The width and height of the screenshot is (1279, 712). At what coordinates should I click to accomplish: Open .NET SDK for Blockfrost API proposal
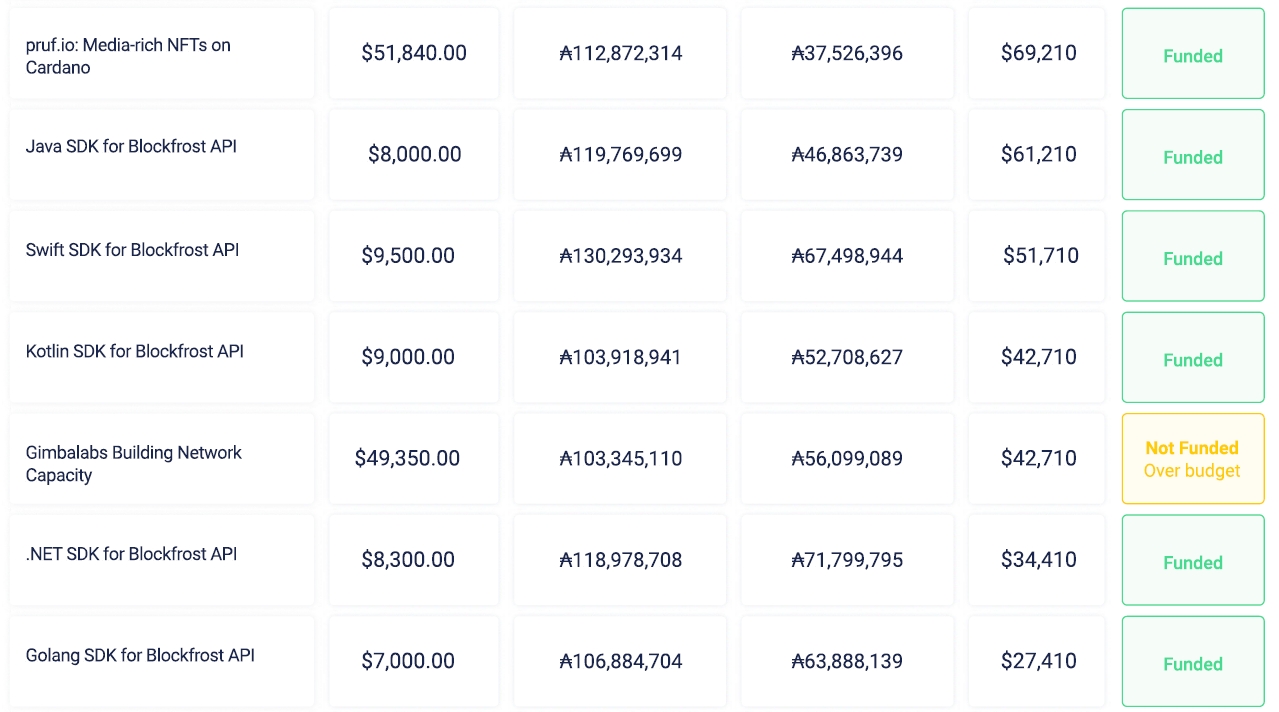[x=131, y=554]
